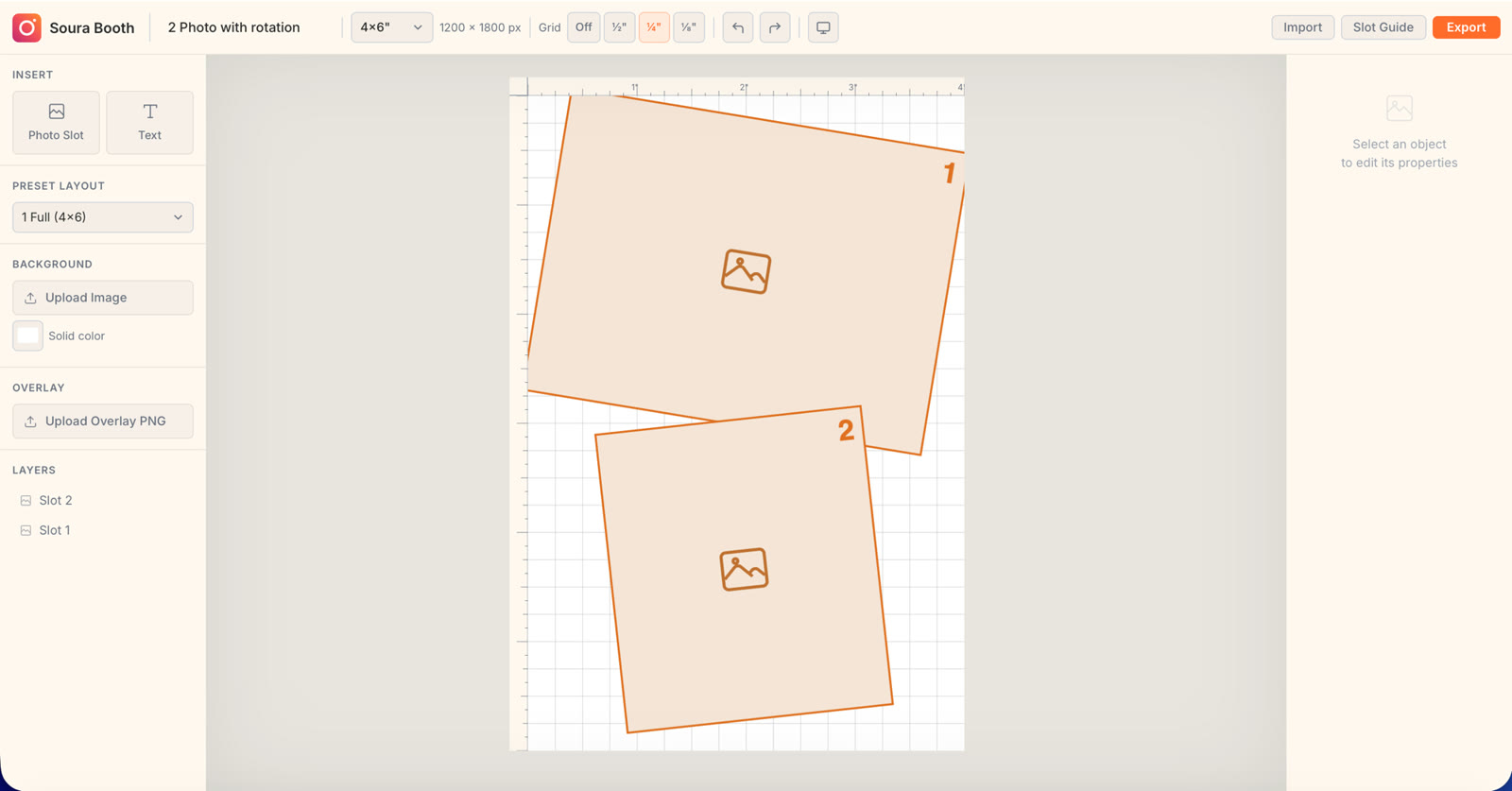Redo the last action
1512x791 pixels.
point(775,27)
